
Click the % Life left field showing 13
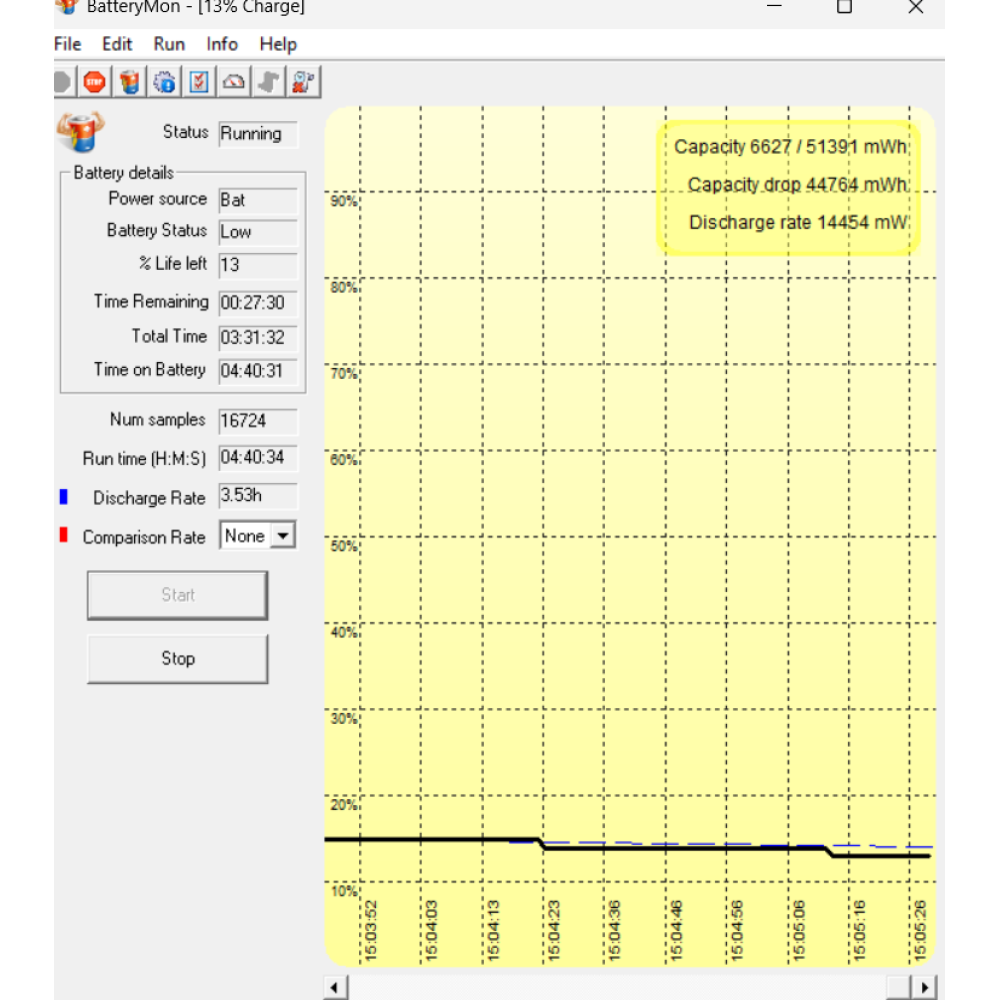coord(258,265)
